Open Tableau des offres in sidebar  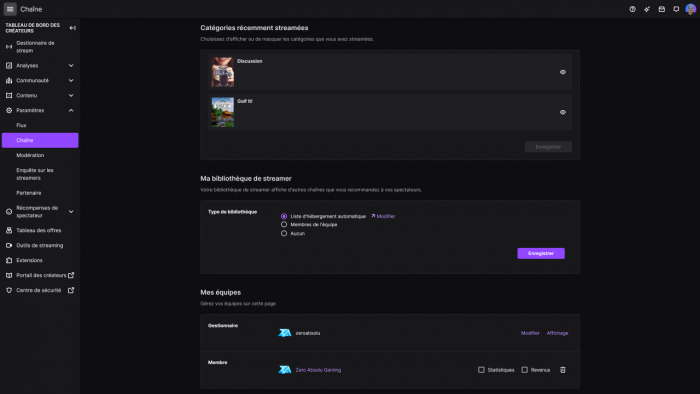coord(40,230)
